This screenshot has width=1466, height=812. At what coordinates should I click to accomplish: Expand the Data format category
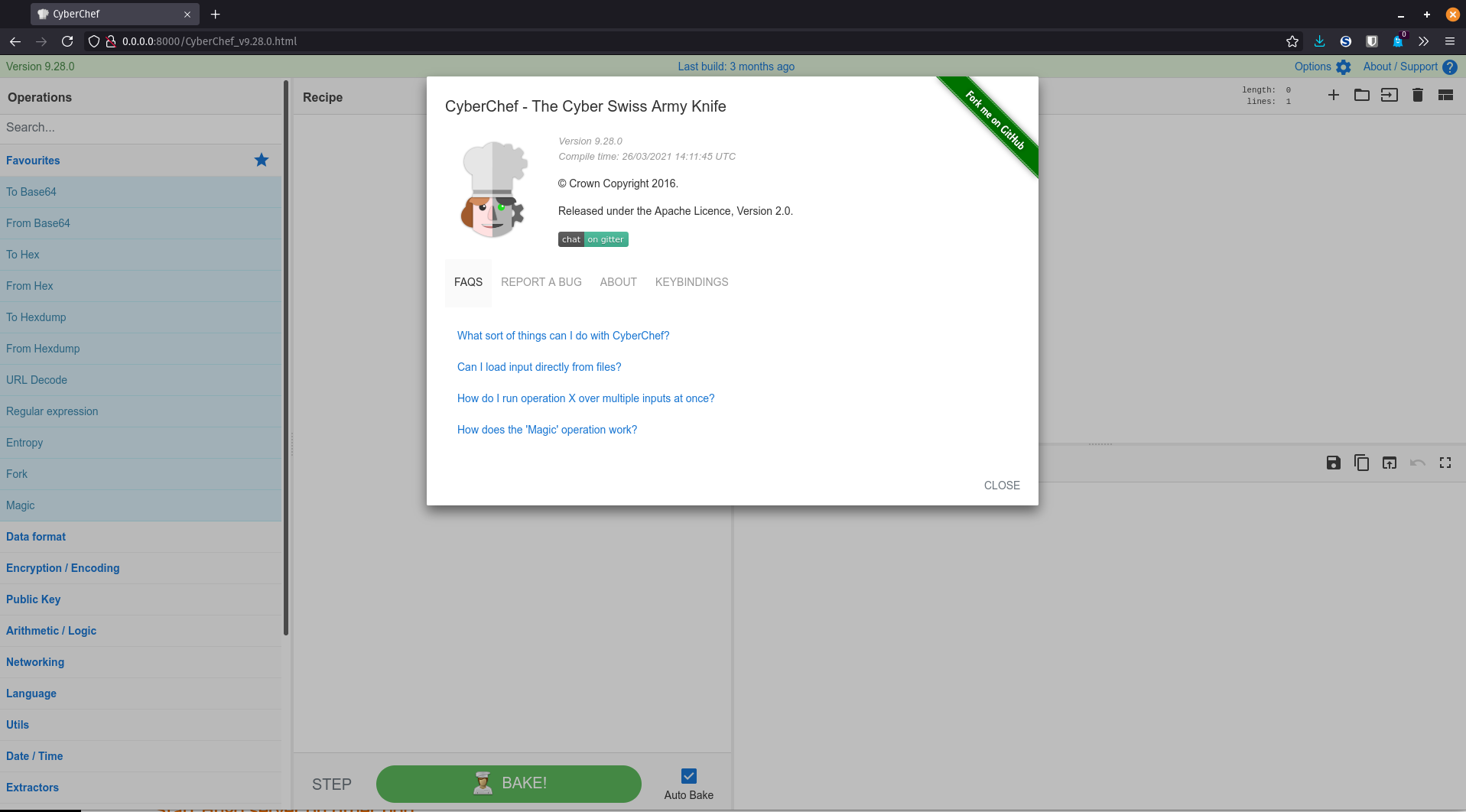[x=36, y=537]
